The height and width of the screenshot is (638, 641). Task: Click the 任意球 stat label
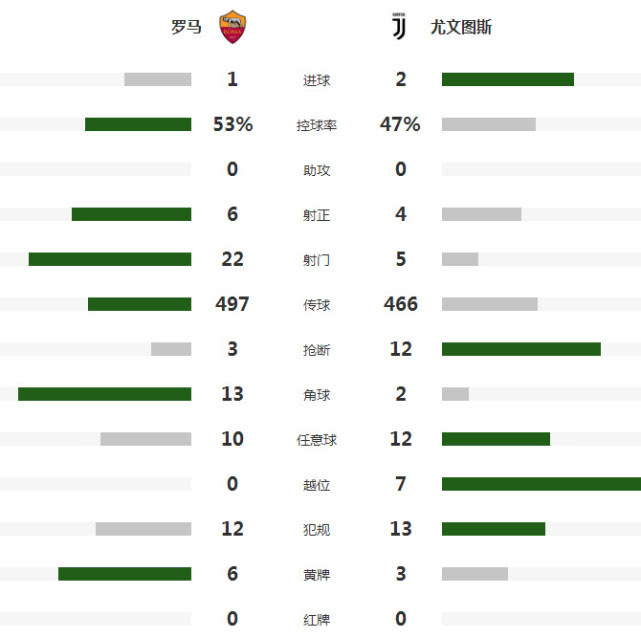click(316, 440)
